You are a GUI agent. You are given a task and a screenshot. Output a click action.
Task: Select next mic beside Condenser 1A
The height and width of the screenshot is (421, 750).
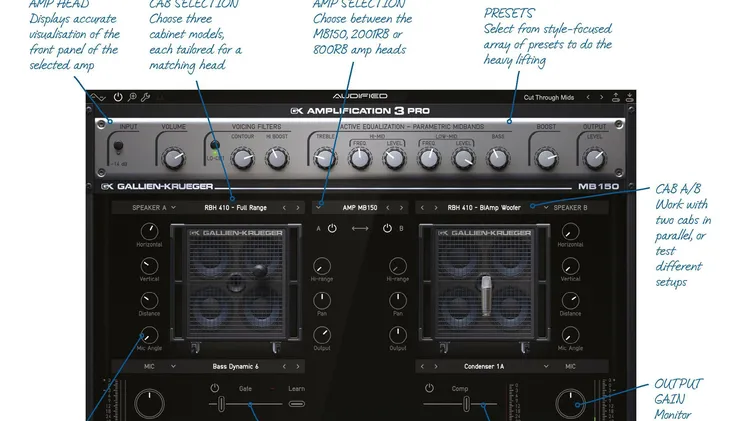click(x=436, y=366)
